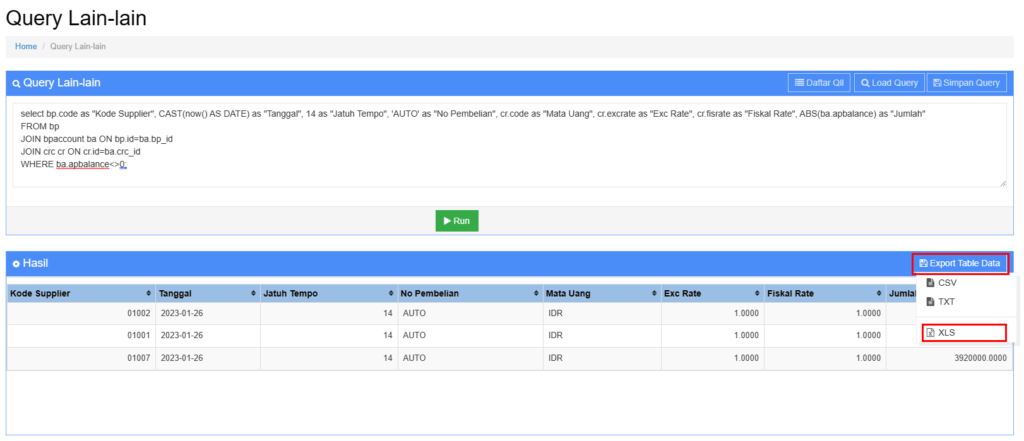Image resolution: width=1024 pixels, height=441 pixels.
Task: Click inside the SQL query text area
Action: pyautogui.click(x=509, y=145)
